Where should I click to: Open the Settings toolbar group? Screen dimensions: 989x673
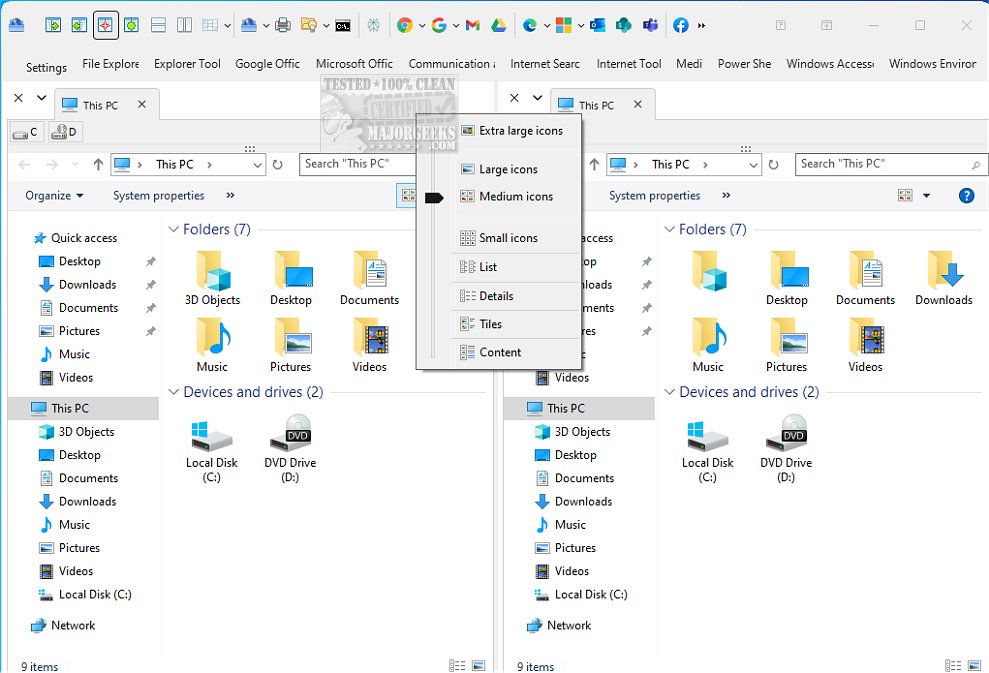coord(46,67)
